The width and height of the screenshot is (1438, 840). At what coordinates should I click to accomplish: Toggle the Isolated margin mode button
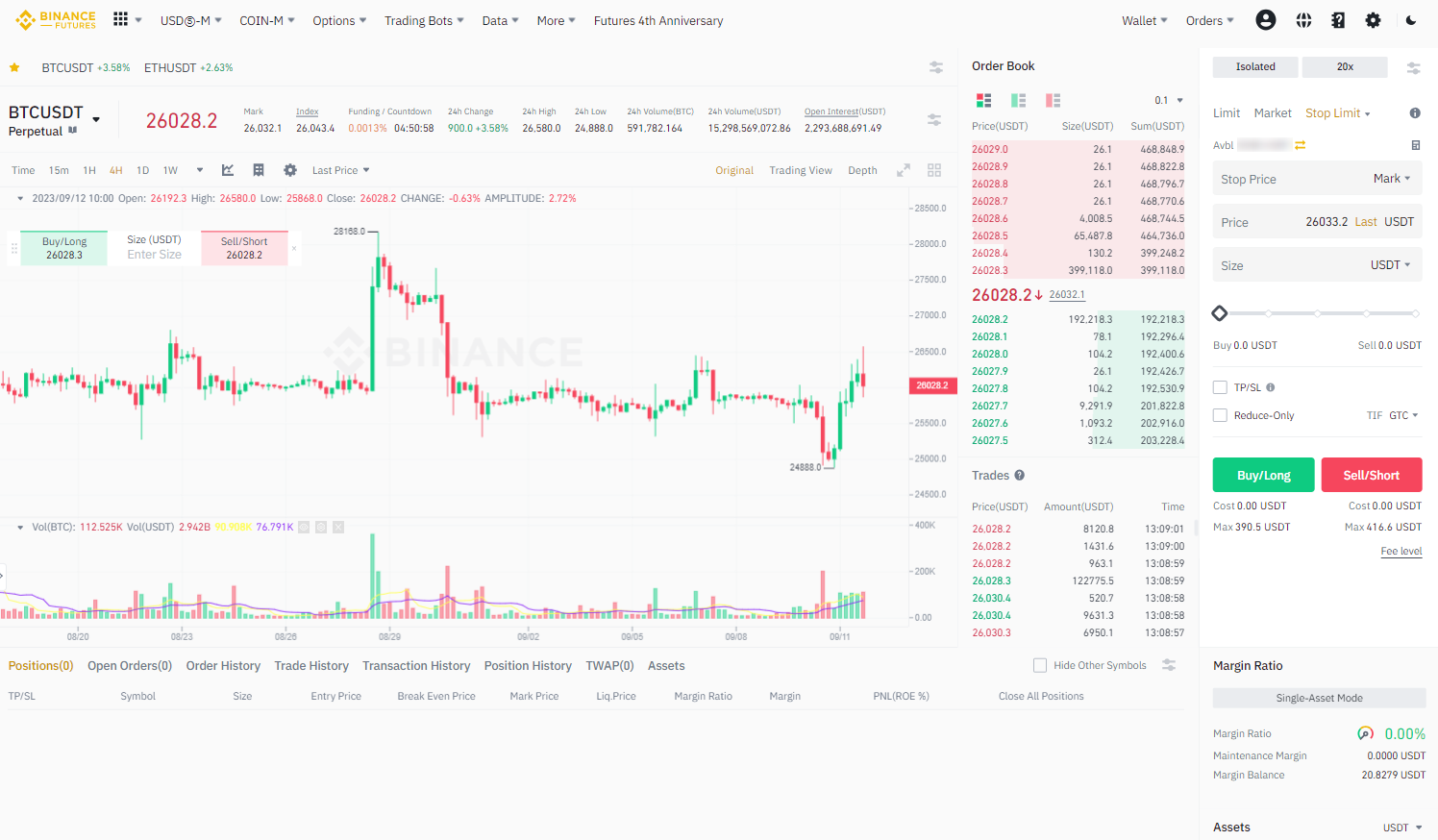[1255, 66]
